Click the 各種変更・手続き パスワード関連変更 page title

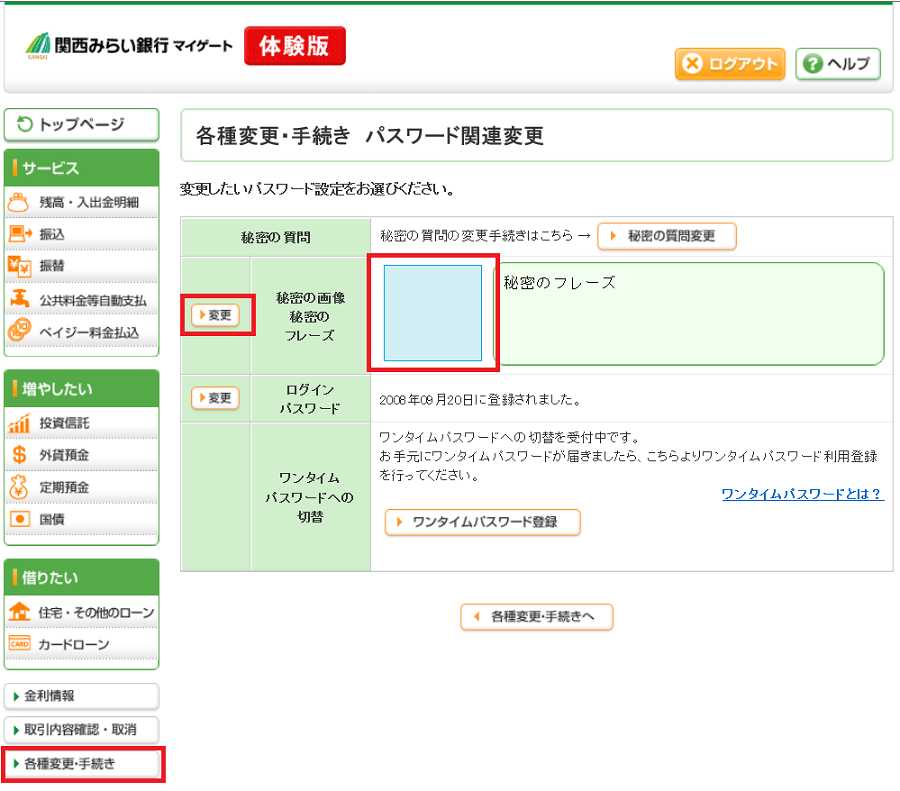coord(370,136)
